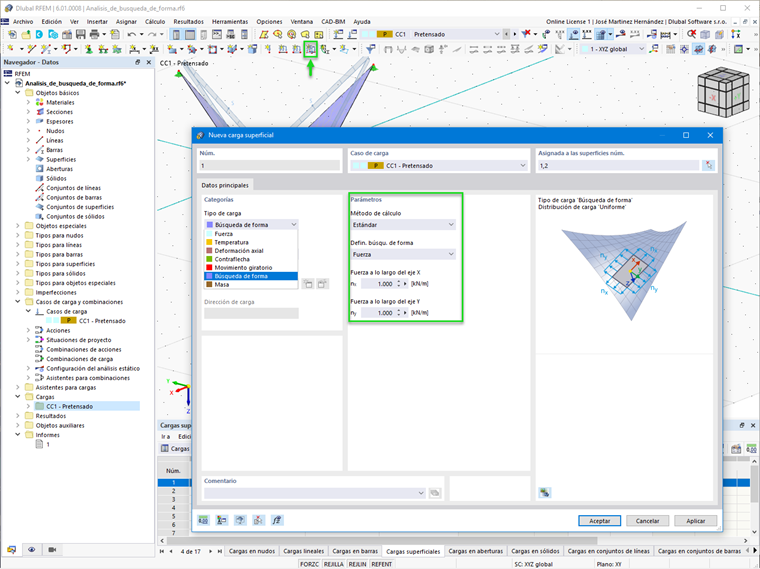Toggle the show-loads eye toolbar button
Image resolution: width=760 pixels, height=569 pixels.
[x=574, y=34]
